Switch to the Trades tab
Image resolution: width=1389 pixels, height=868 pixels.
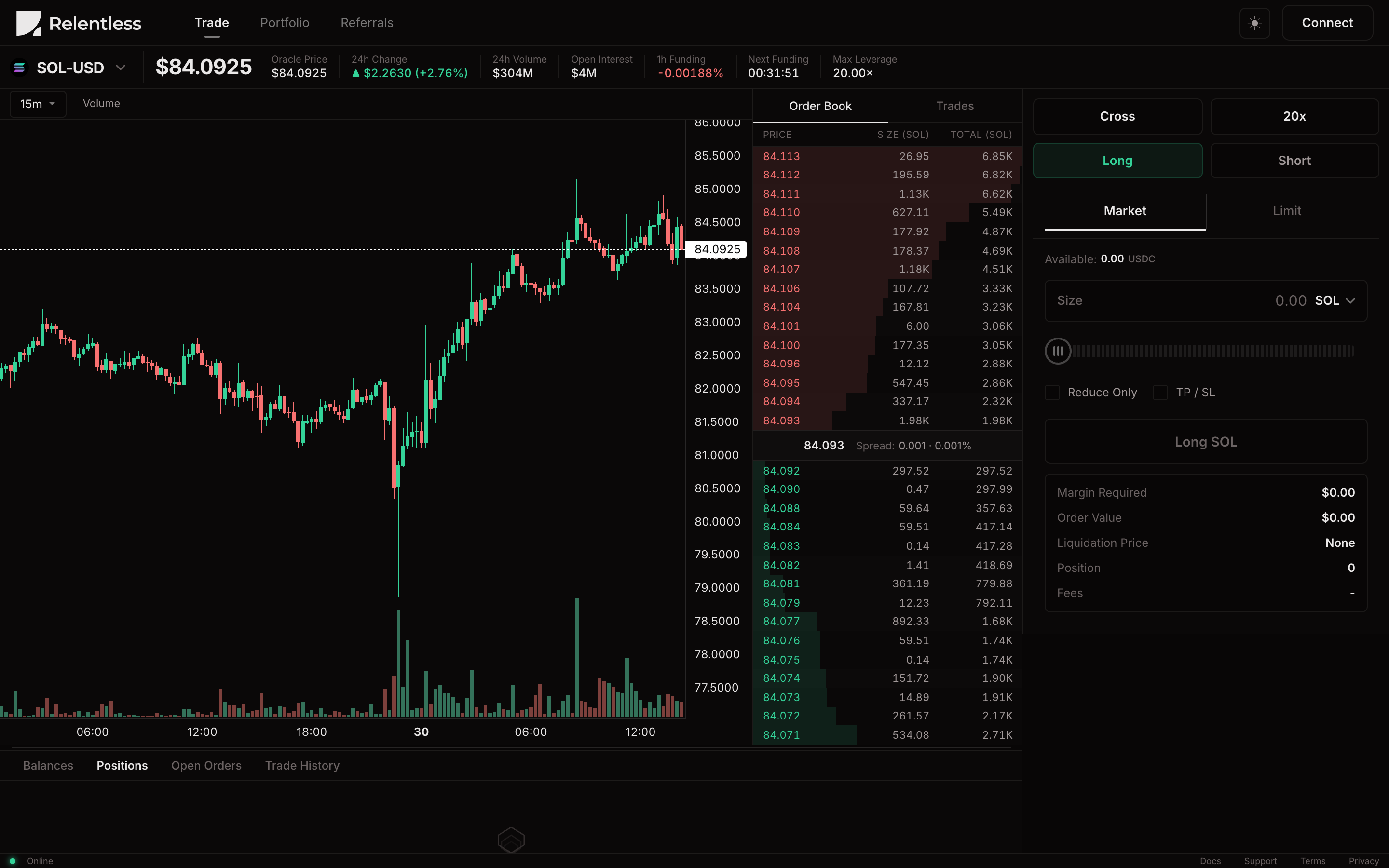tap(954, 106)
